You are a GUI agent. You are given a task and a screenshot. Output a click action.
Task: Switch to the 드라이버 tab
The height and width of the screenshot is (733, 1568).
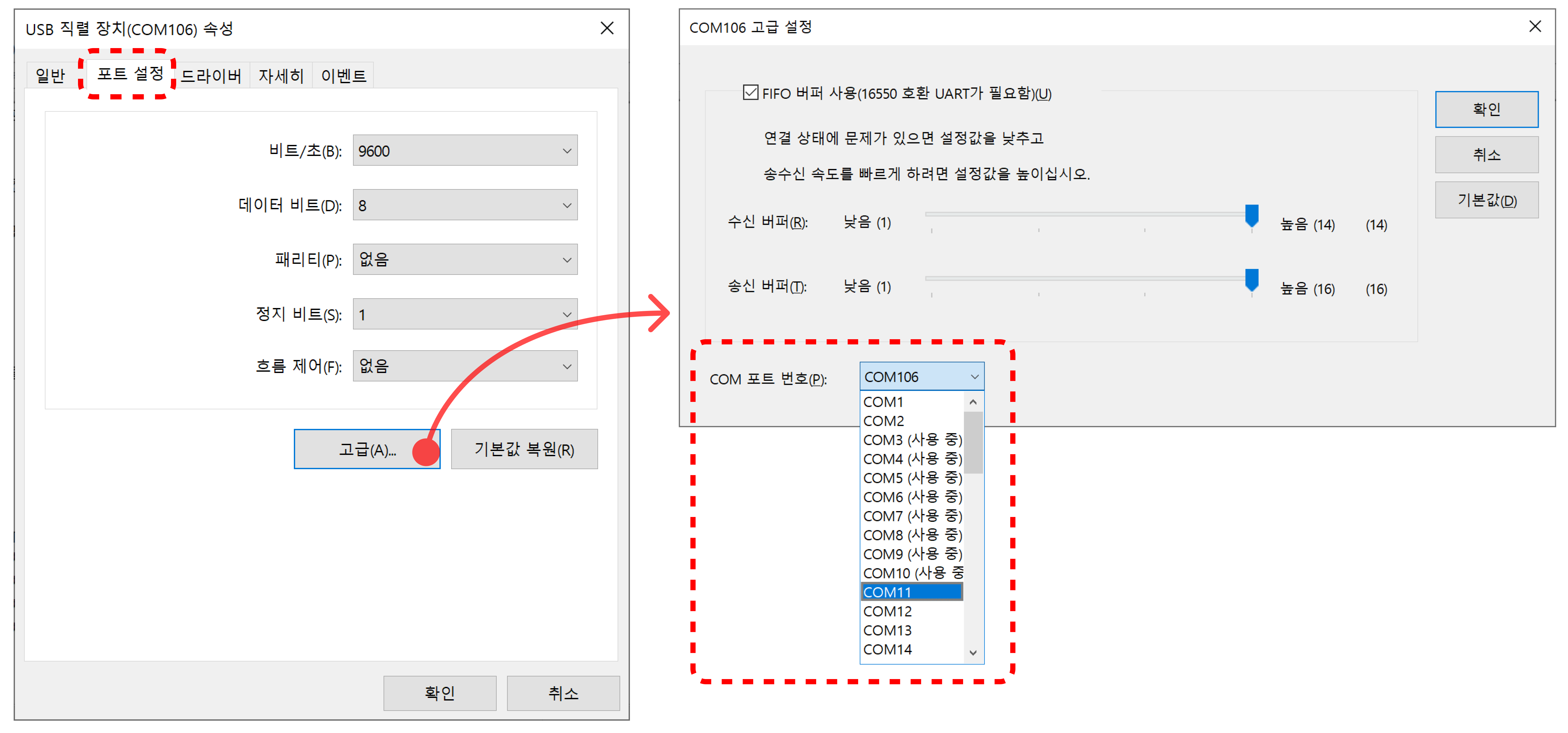211,76
